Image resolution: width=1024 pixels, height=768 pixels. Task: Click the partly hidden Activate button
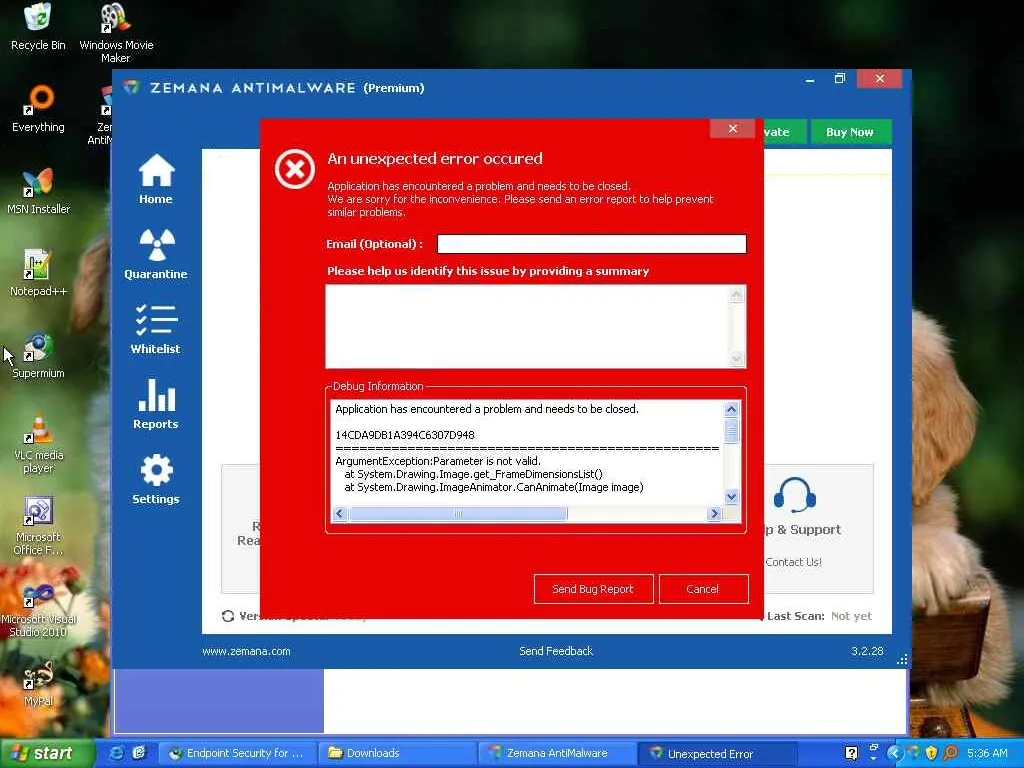click(784, 132)
